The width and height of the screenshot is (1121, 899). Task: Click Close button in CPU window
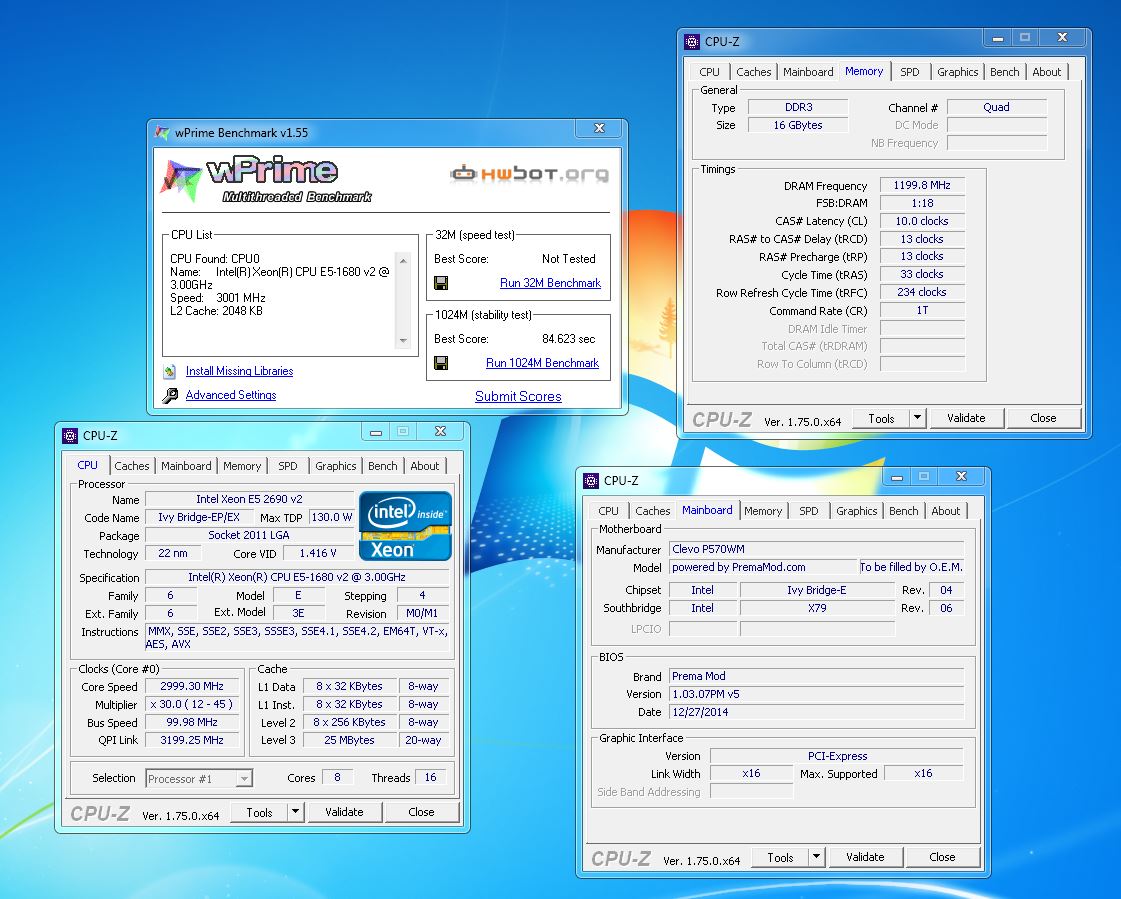click(x=421, y=812)
